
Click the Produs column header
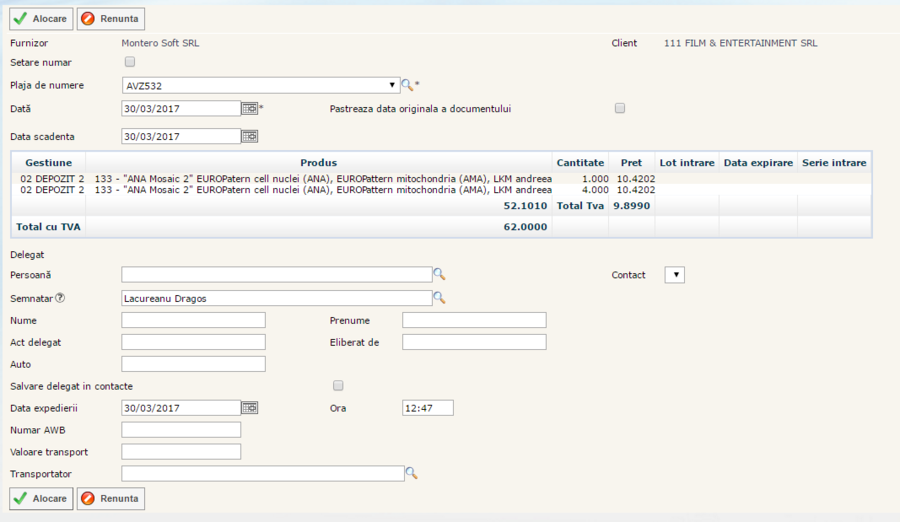click(318, 162)
